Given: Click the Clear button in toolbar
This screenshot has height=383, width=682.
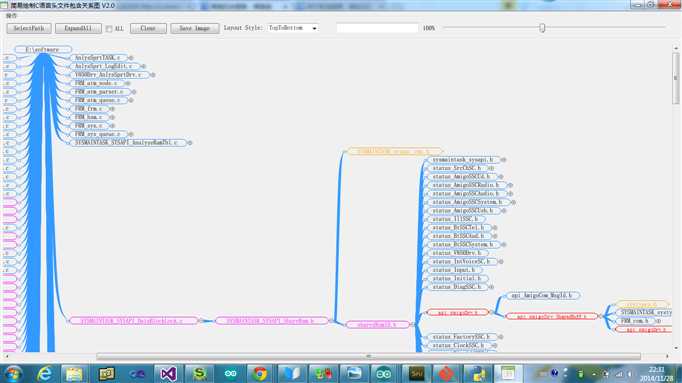Looking at the screenshot, I should [x=148, y=28].
